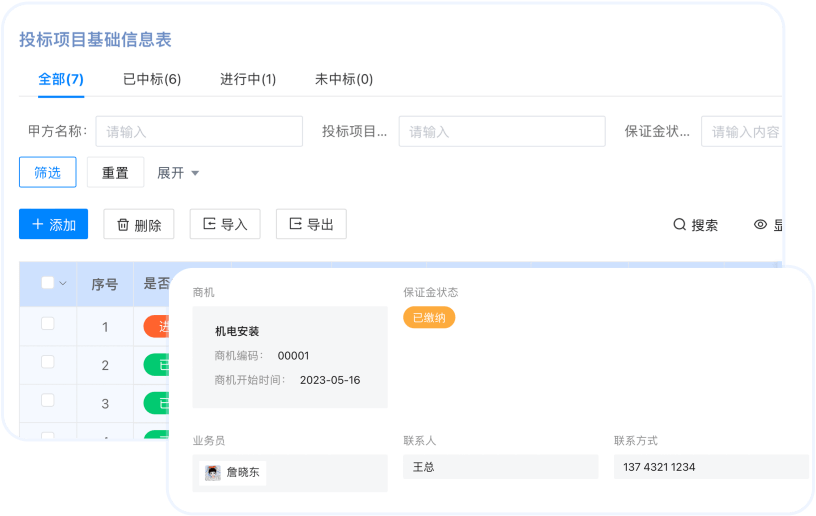Check the checkbox for row 1

(47, 324)
